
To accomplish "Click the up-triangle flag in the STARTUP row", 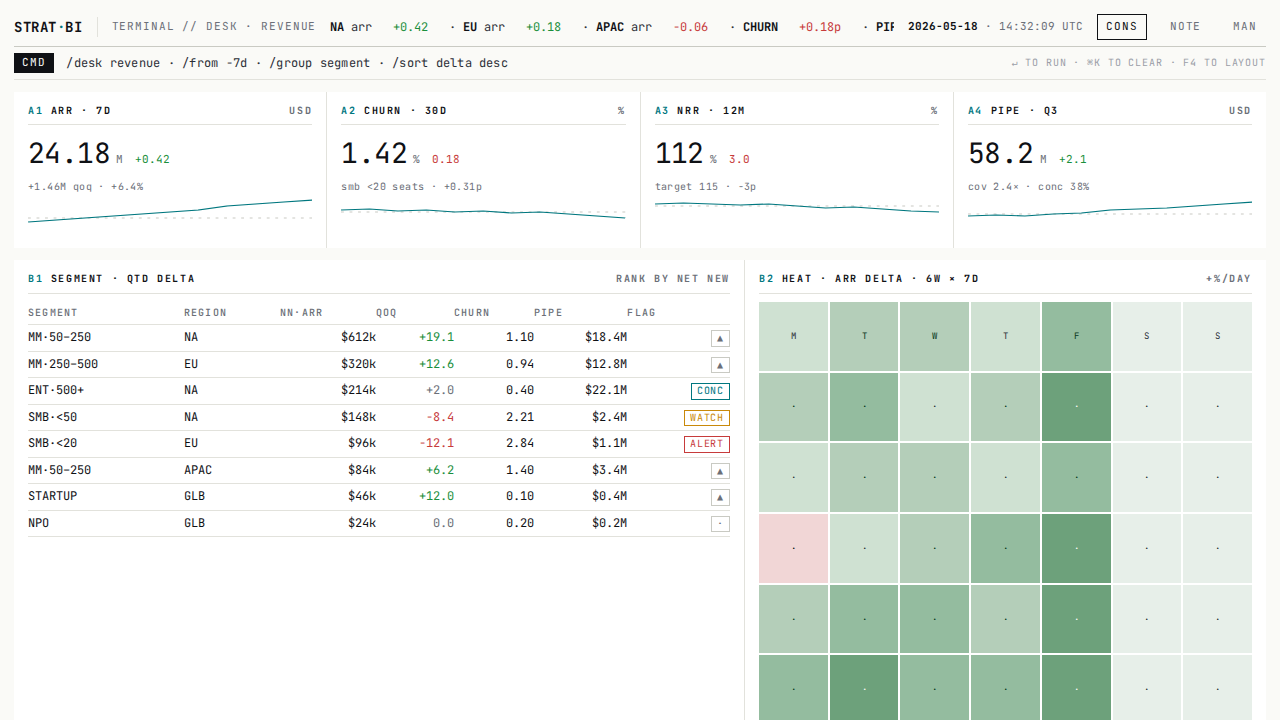I will tap(720, 497).
